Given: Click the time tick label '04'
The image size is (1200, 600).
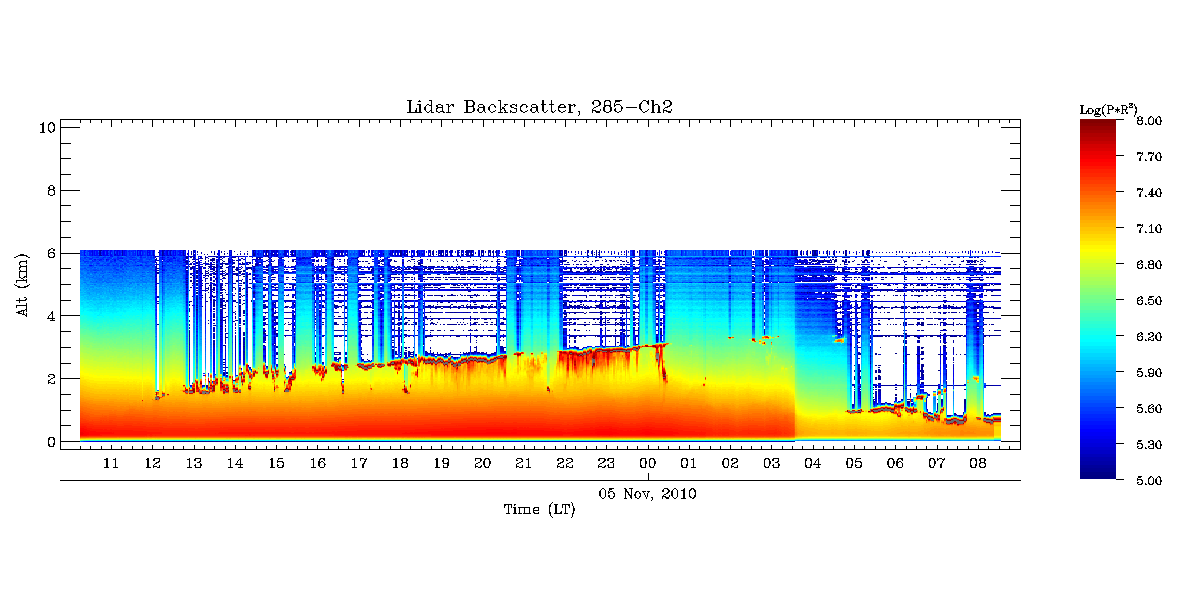Looking at the screenshot, I should pos(813,464).
